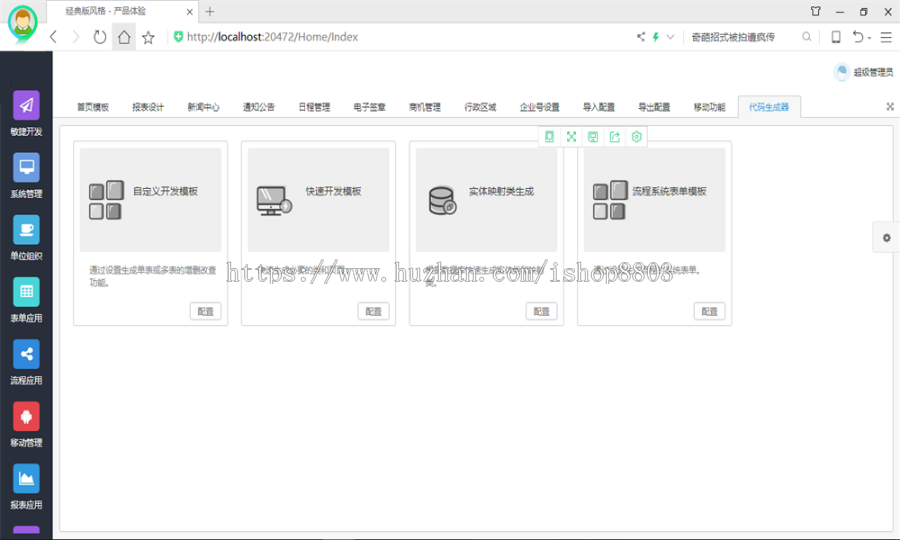Click the browser back arrow
The image size is (900, 540).
point(53,37)
